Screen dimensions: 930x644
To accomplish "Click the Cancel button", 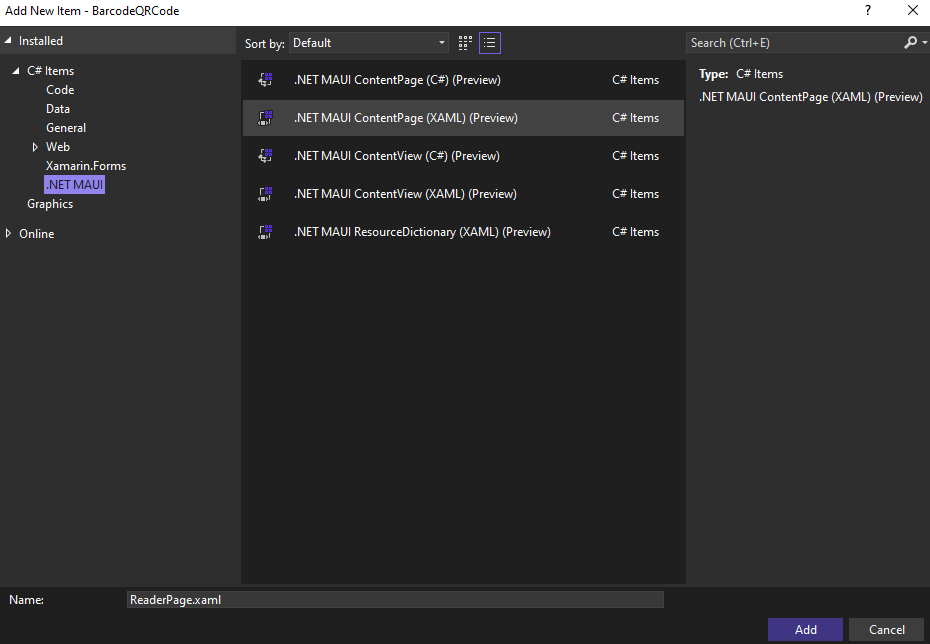I will pyautogui.click(x=885, y=629).
